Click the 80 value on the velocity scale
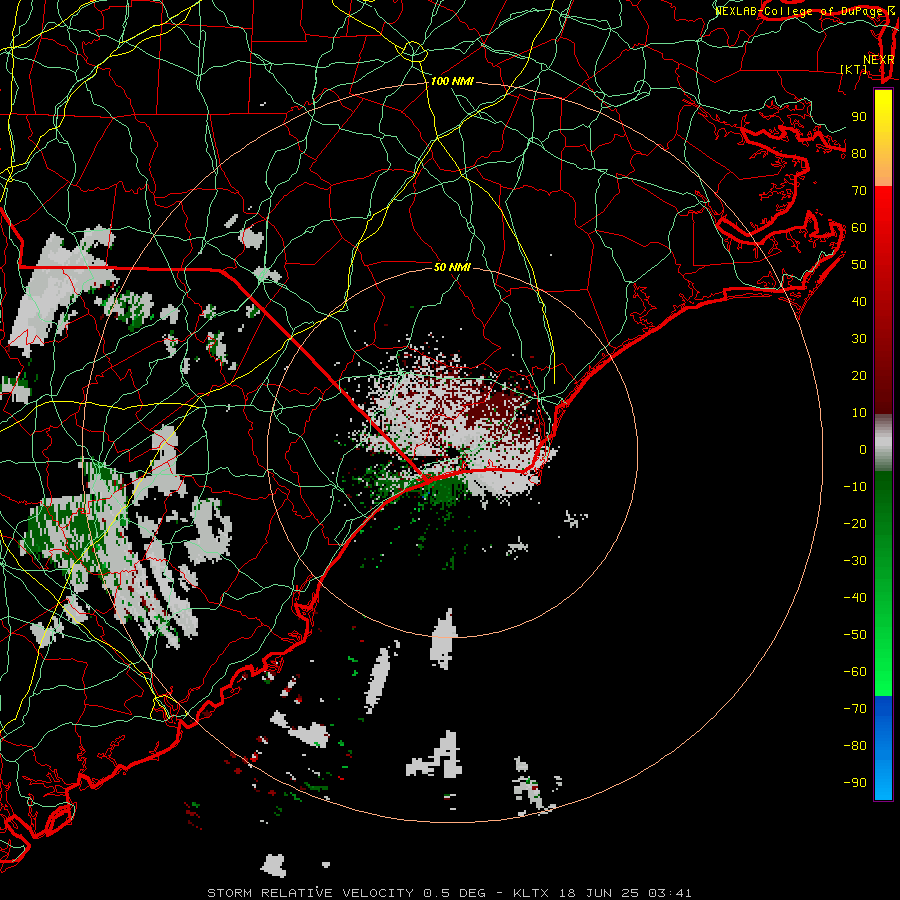The width and height of the screenshot is (900, 900). 859,153
